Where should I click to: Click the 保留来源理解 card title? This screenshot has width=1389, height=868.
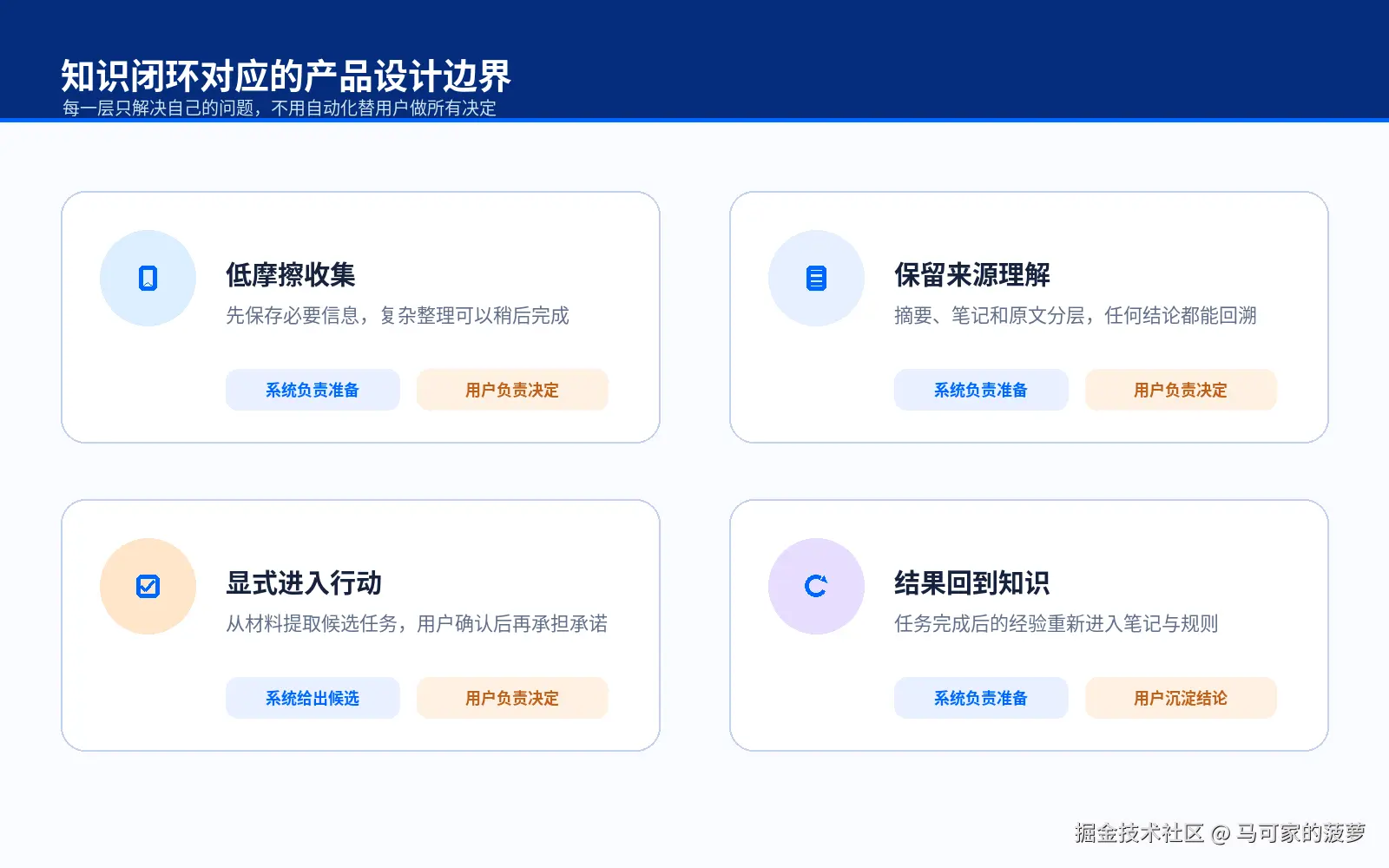pyautogui.click(x=972, y=275)
